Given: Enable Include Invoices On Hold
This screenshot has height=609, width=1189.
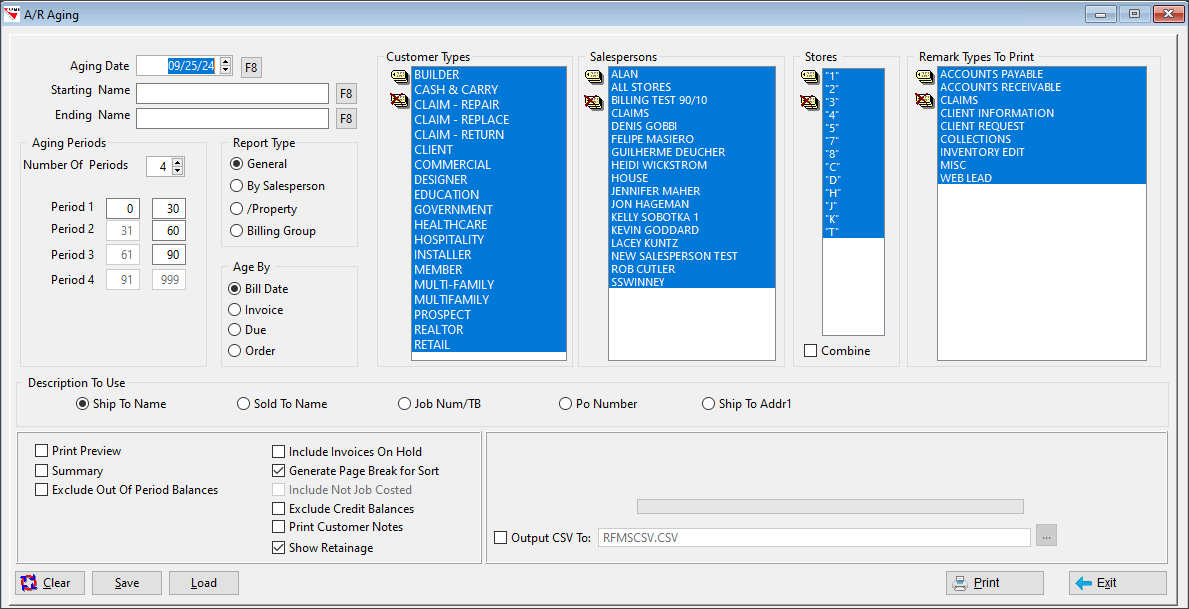Looking at the screenshot, I should coord(278,451).
